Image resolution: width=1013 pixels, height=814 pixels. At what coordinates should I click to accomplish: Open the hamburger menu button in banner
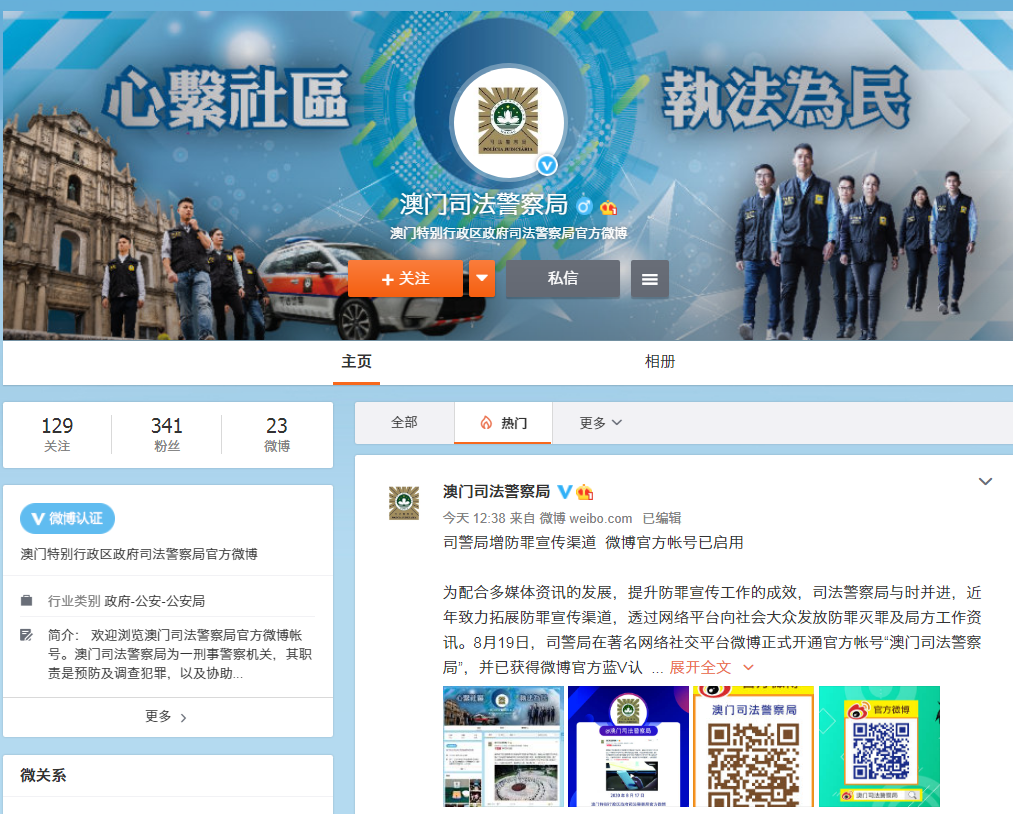coord(649,278)
